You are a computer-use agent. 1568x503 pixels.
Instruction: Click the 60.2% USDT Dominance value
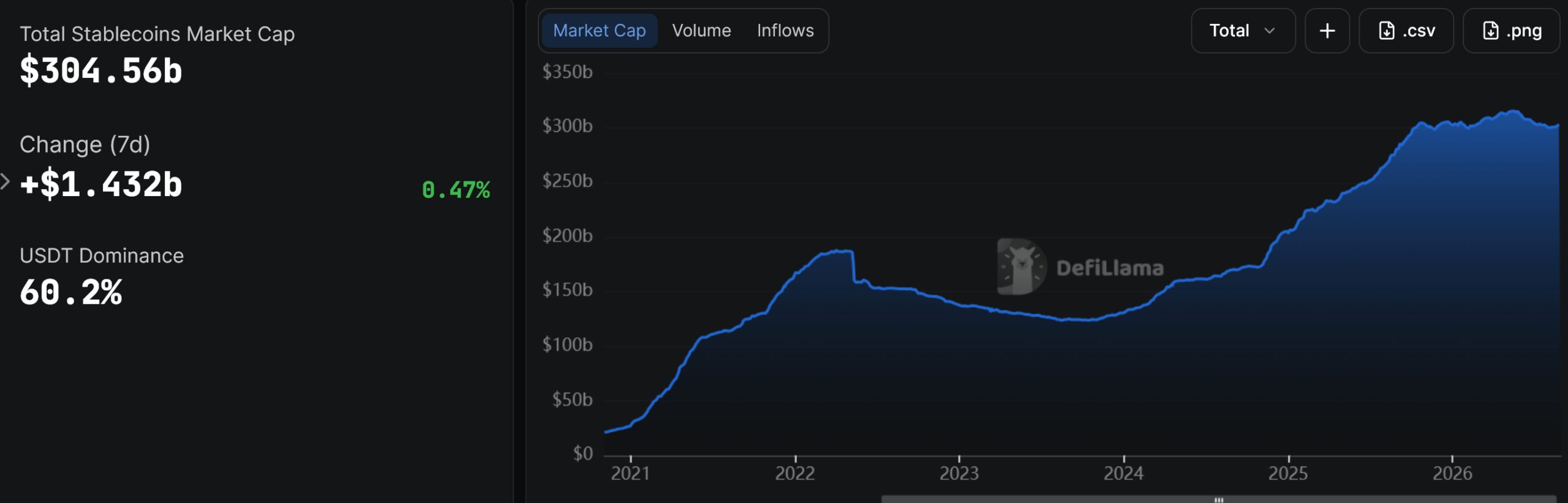coord(71,292)
